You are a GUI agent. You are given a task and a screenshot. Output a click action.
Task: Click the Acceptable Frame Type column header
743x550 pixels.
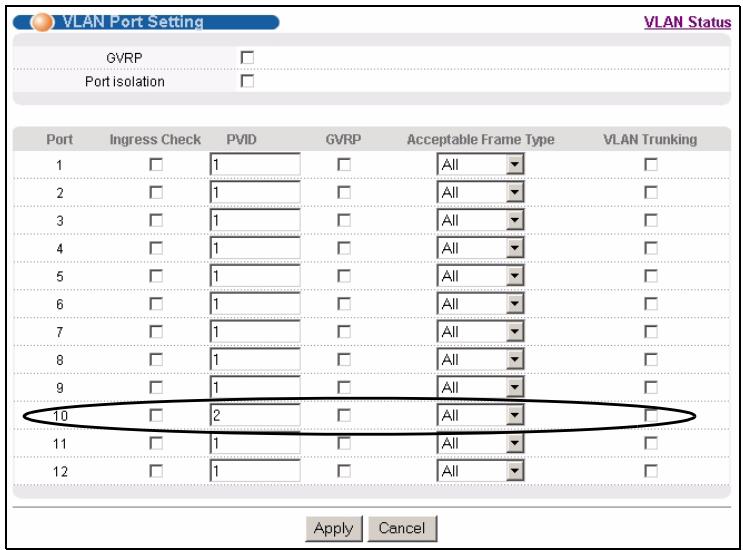click(480, 140)
